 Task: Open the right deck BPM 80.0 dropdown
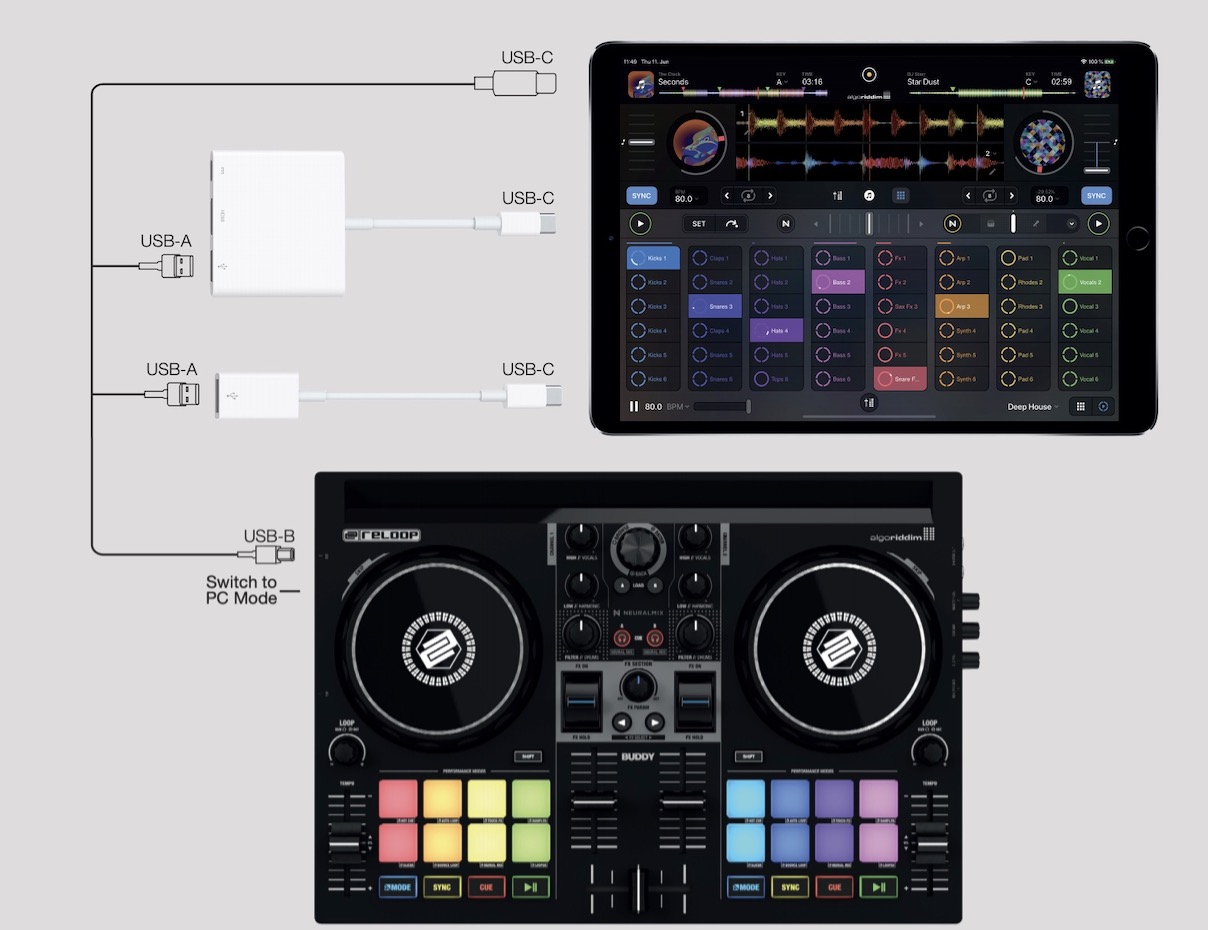click(1046, 197)
